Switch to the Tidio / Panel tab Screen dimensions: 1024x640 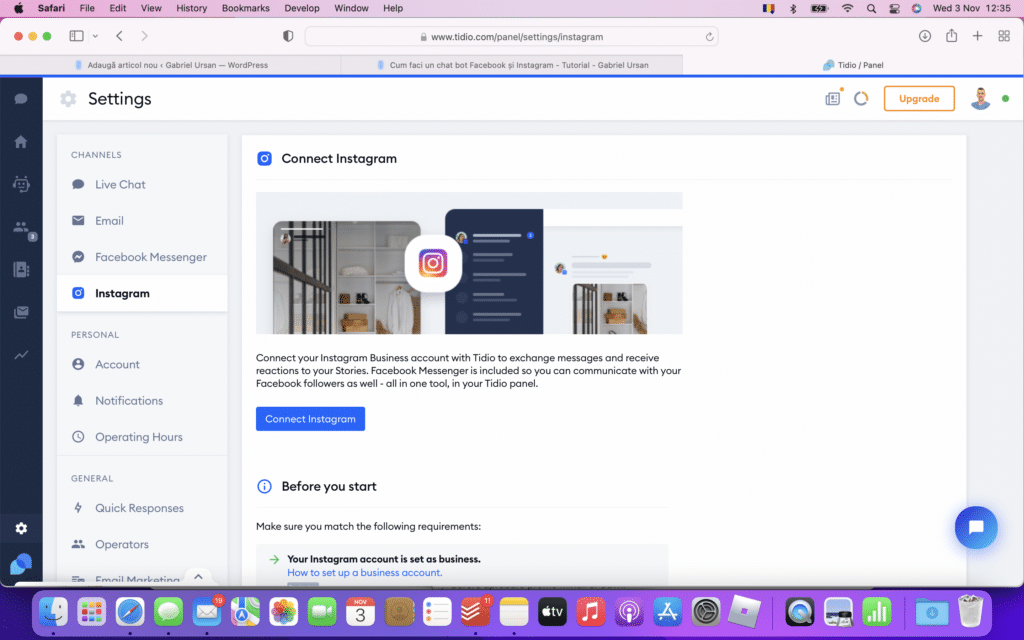pos(853,65)
